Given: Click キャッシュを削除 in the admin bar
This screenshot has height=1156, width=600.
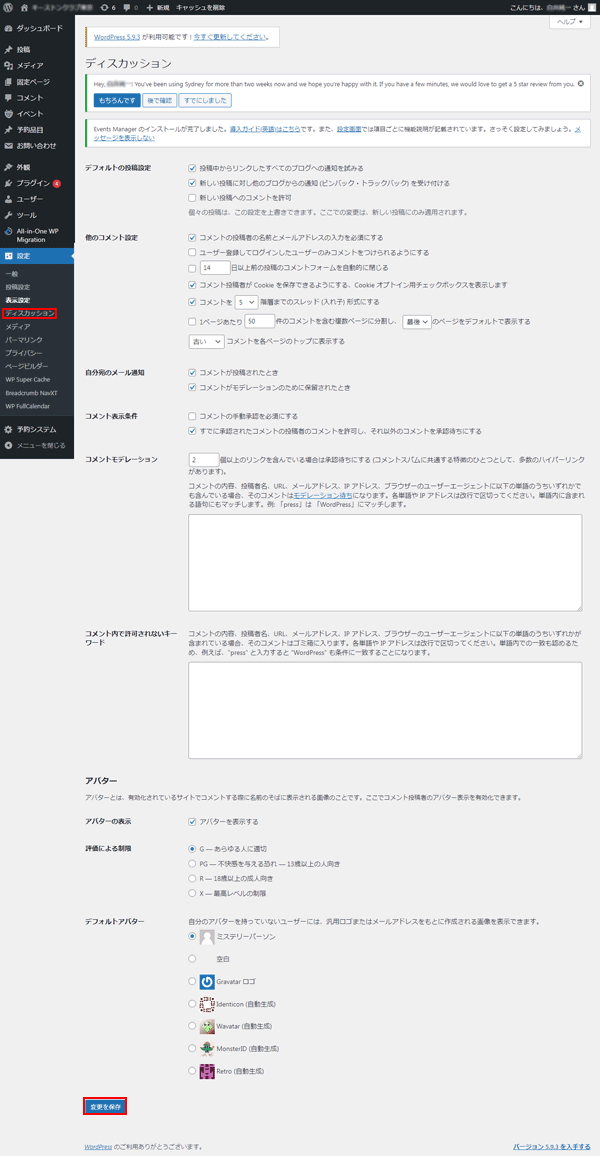Looking at the screenshot, I should pos(200,7).
